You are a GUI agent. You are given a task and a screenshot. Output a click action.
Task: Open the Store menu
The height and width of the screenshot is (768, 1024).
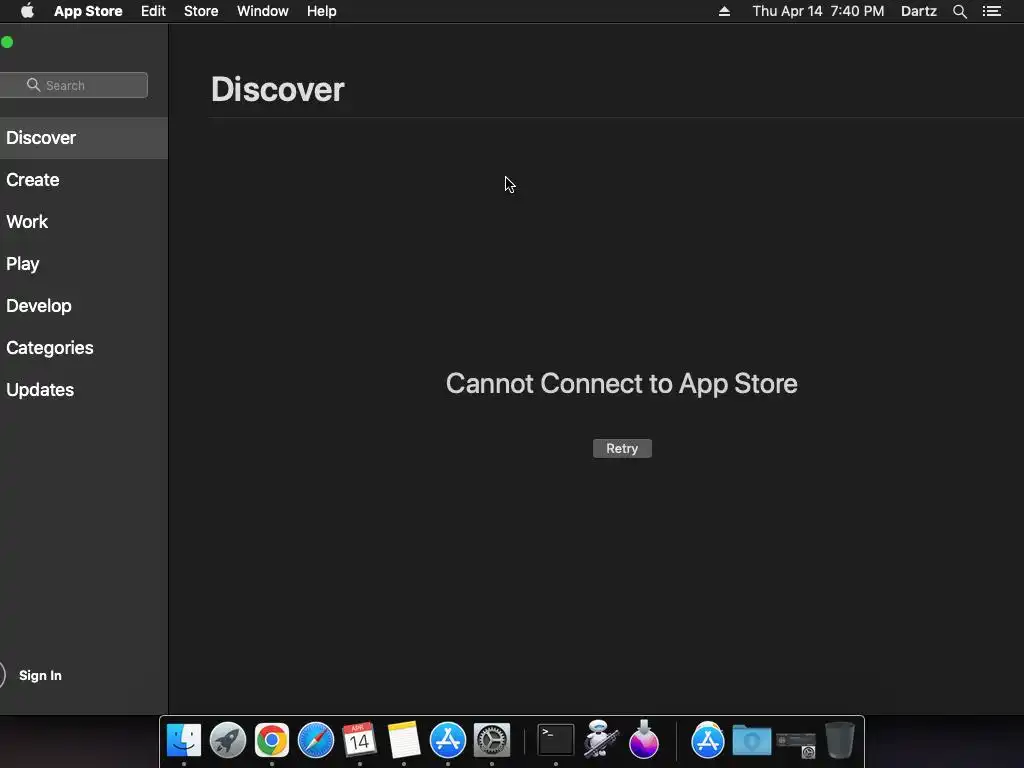(201, 11)
